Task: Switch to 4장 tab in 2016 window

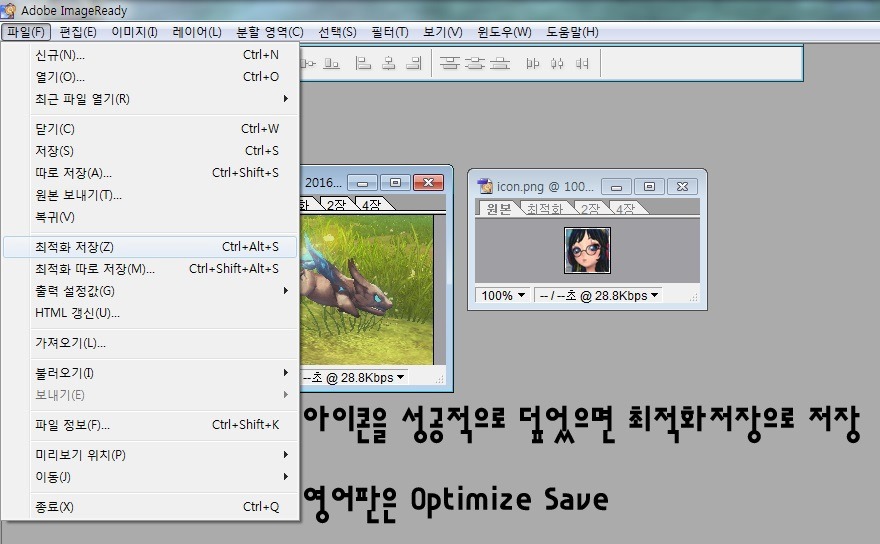Action: (x=371, y=204)
